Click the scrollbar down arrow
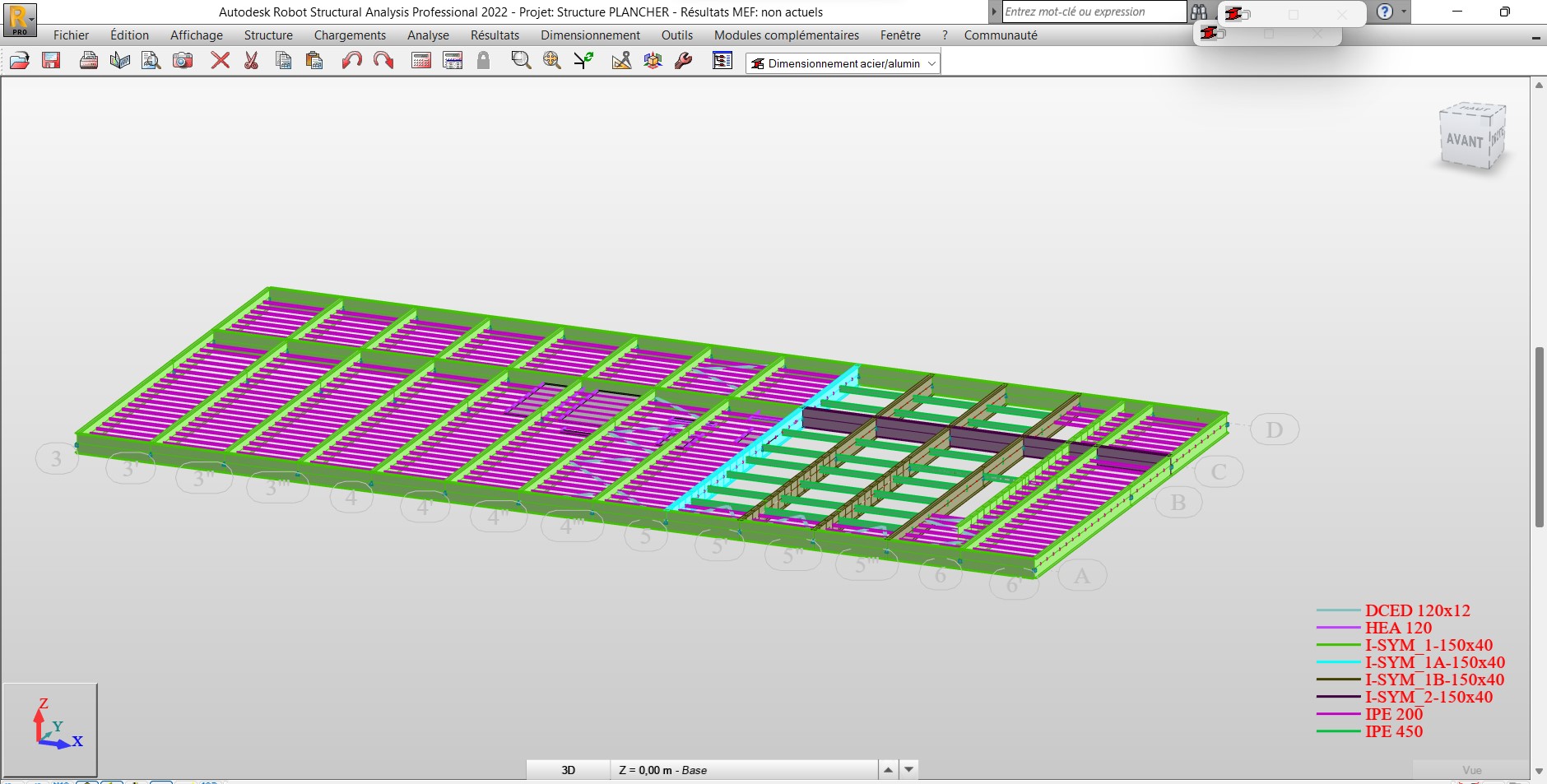 click(1539, 771)
